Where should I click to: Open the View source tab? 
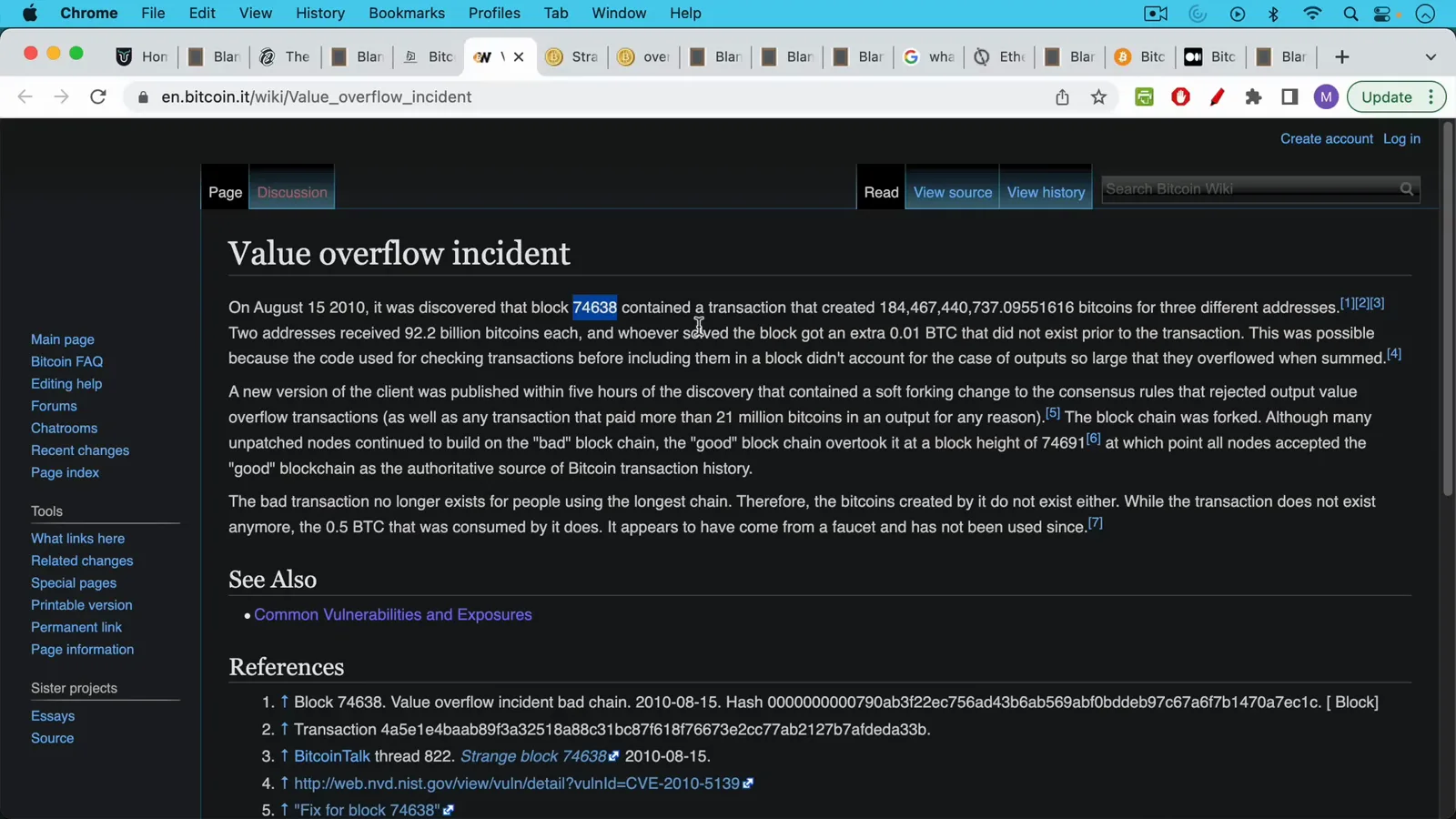pos(953,192)
